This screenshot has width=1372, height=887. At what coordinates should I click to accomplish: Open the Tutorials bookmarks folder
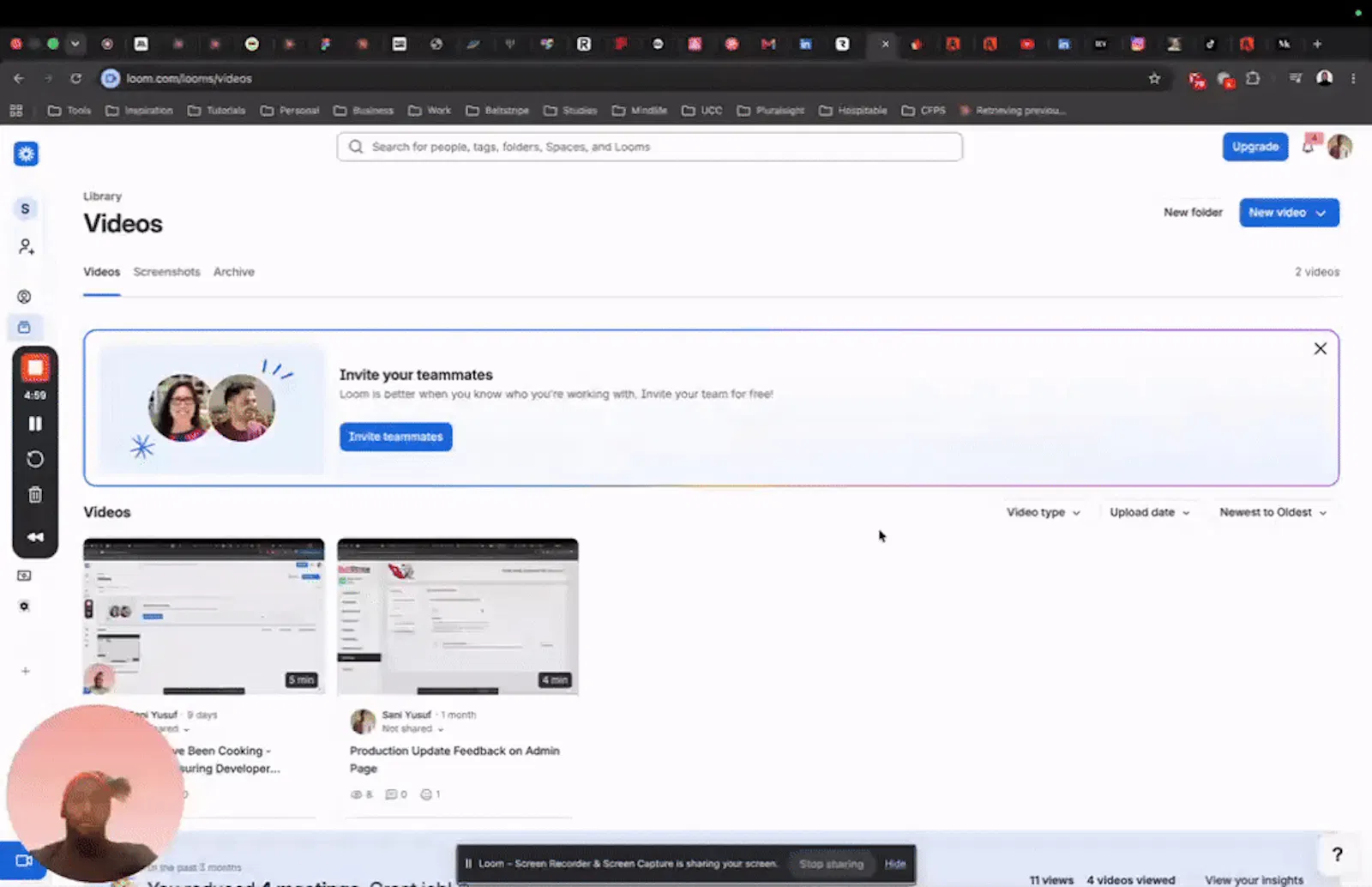216,111
